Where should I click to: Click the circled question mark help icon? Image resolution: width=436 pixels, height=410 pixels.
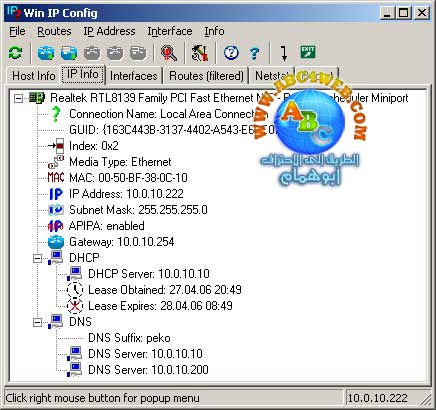231,53
